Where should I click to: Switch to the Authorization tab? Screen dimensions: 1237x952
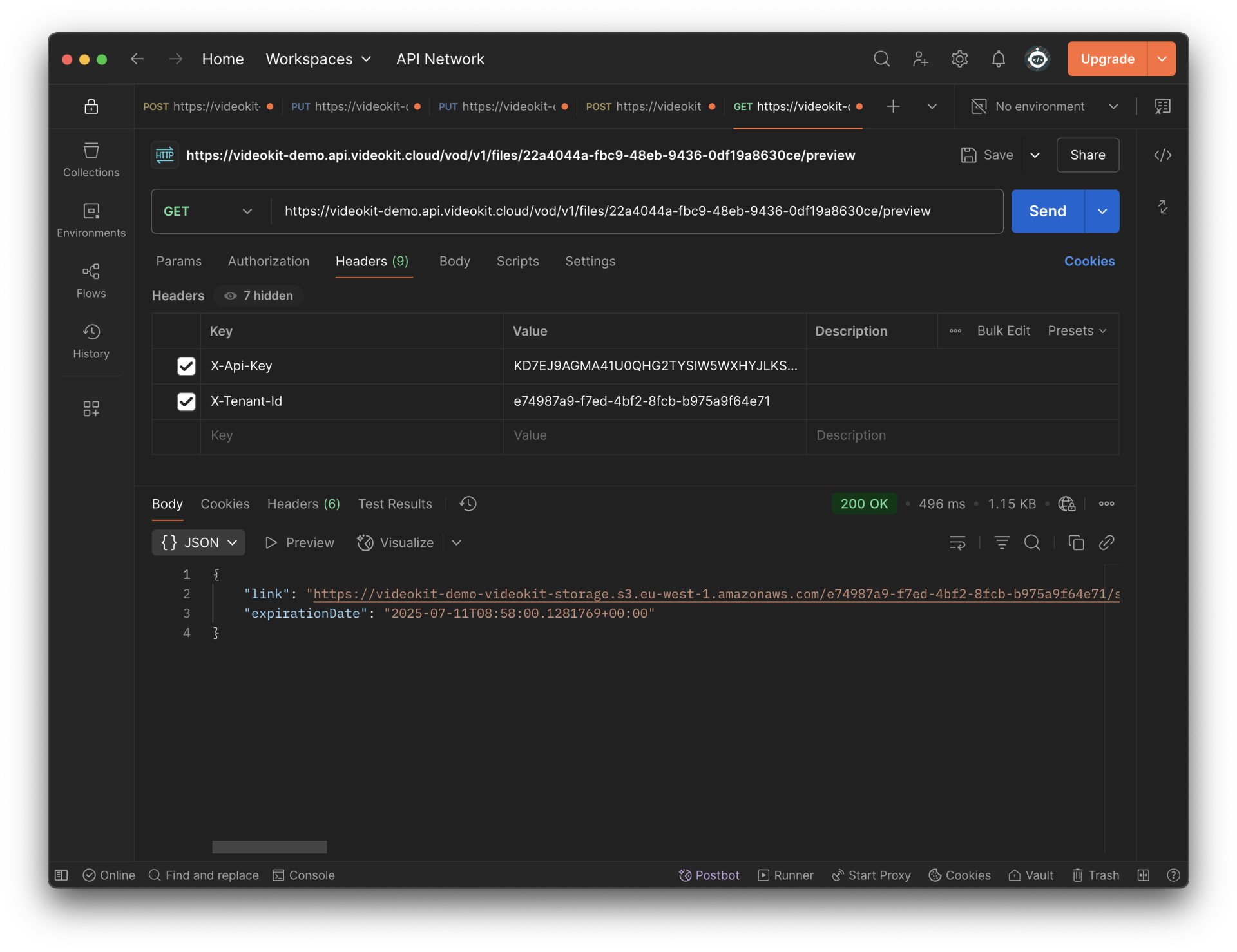(269, 261)
